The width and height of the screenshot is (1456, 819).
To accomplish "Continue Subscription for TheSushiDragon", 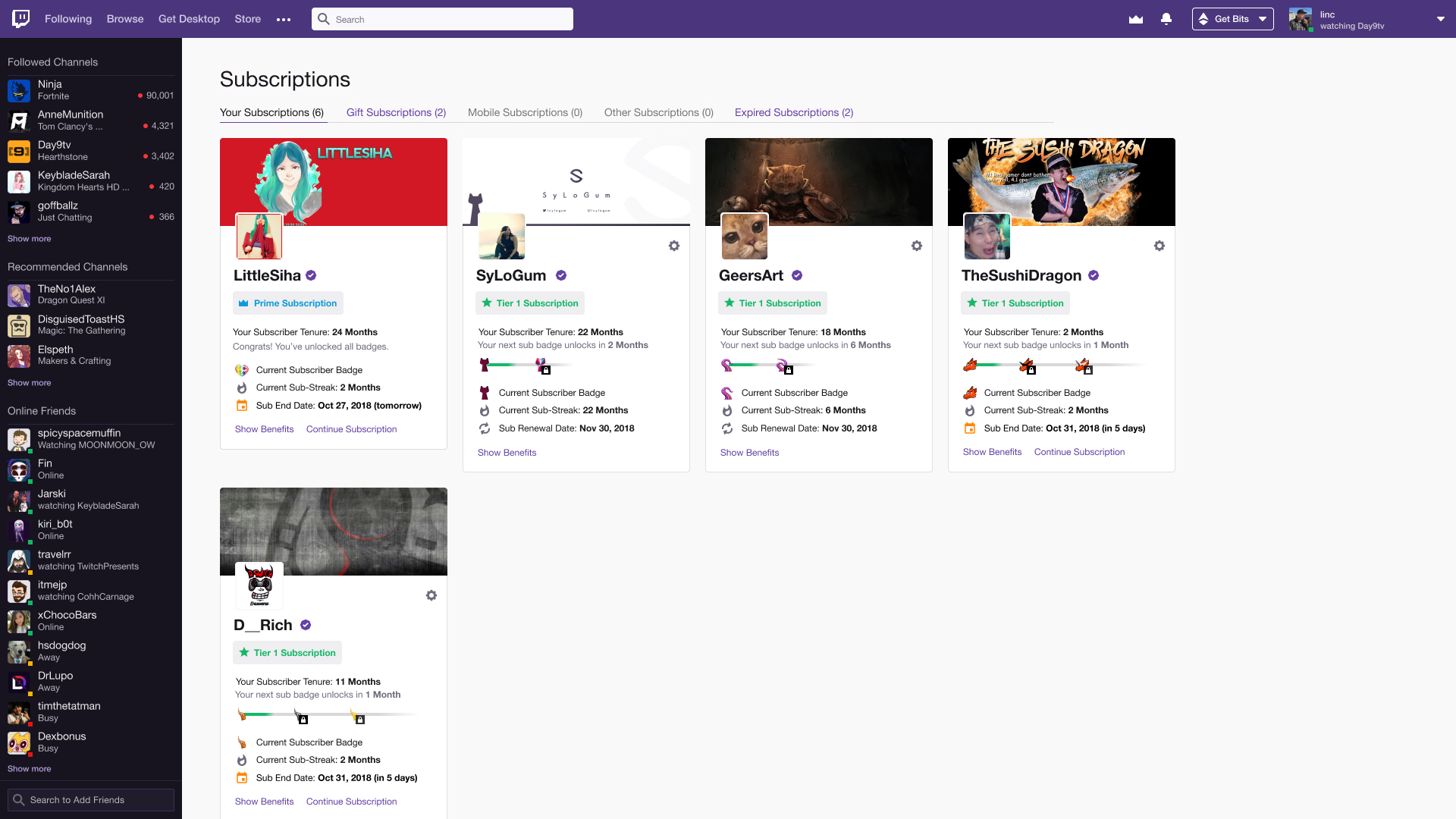I will coord(1079,452).
